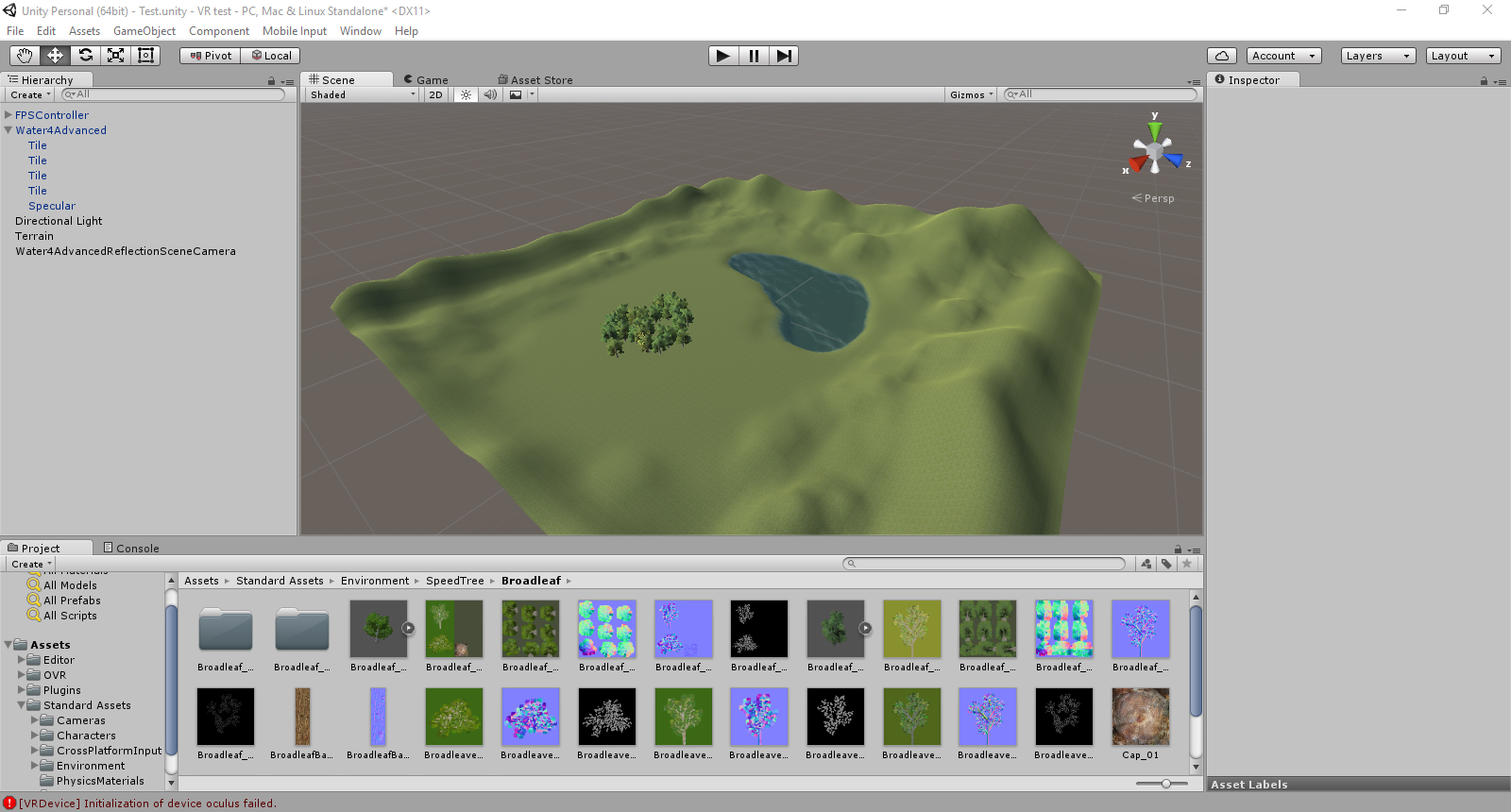Select the Rotate tool
This screenshot has width=1511, height=812.
tap(85, 56)
